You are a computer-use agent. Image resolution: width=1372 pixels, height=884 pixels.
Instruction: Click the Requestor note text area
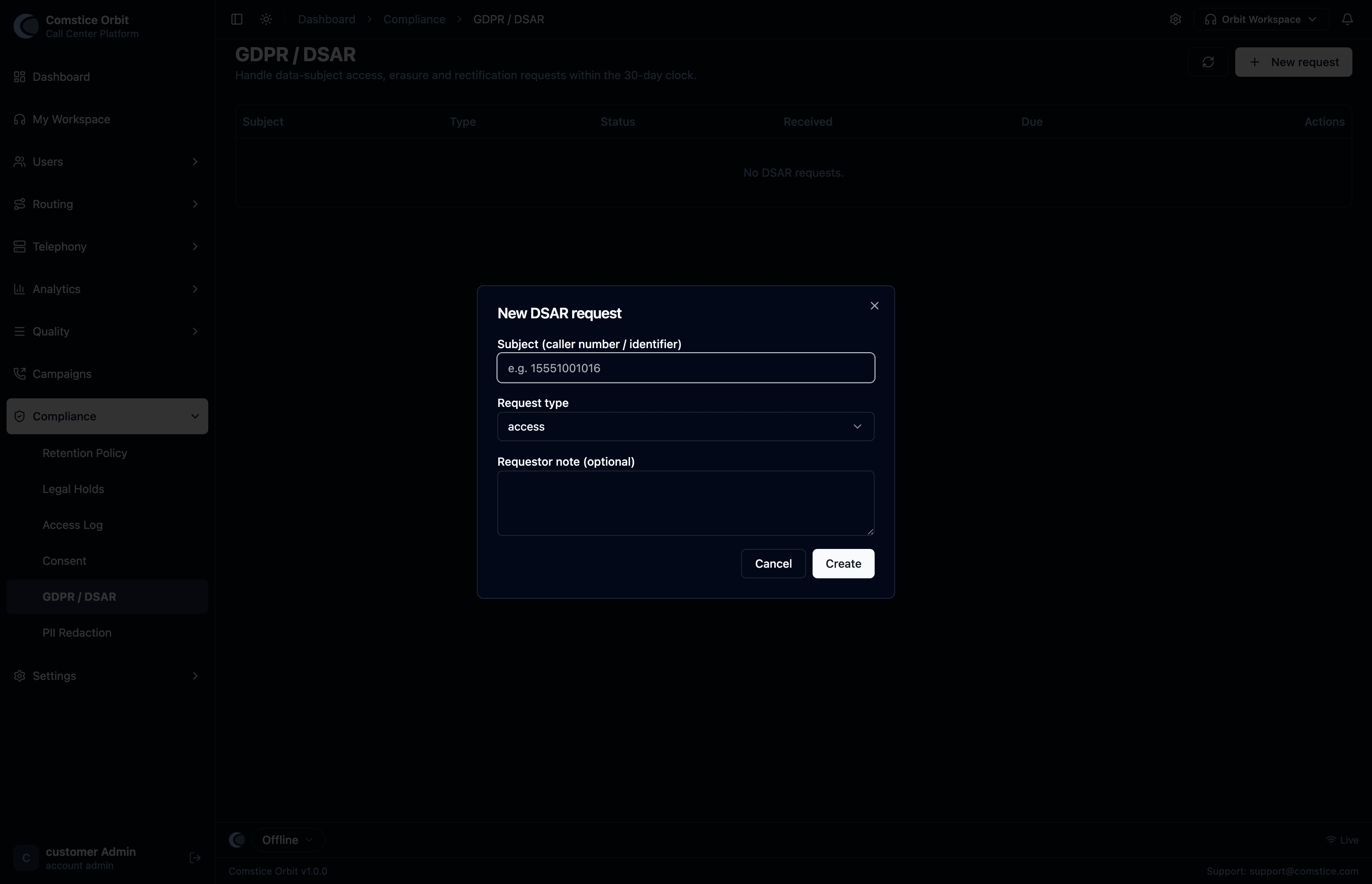tap(686, 503)
